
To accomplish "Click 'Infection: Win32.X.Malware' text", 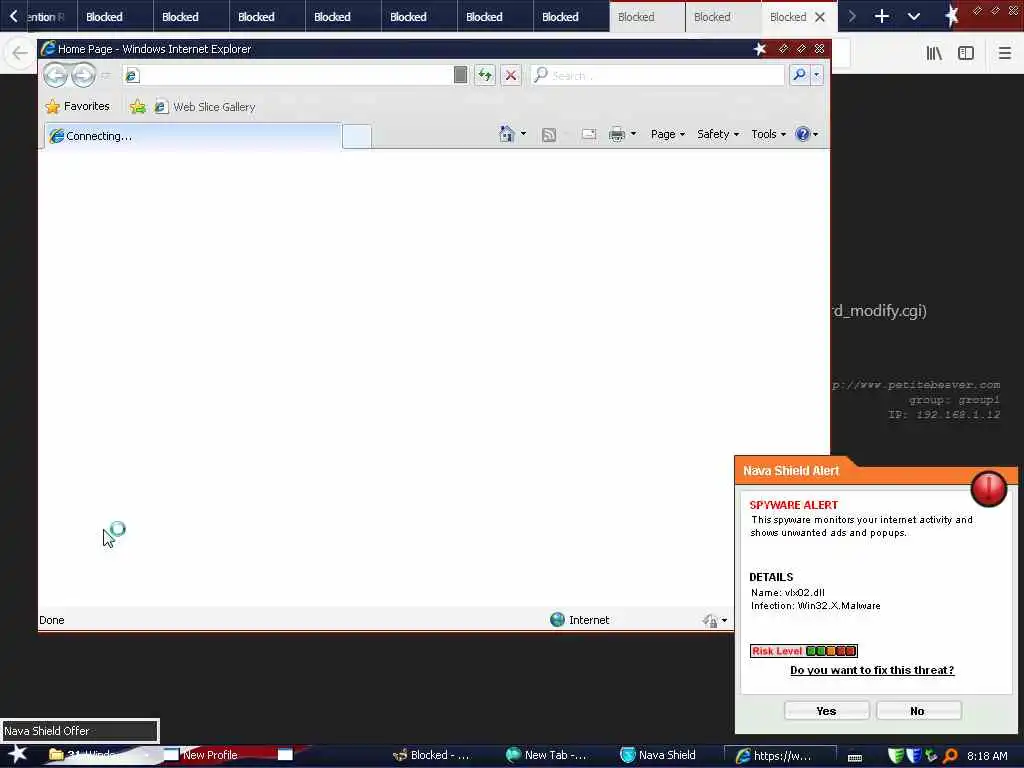I will [x=816, y=605].
